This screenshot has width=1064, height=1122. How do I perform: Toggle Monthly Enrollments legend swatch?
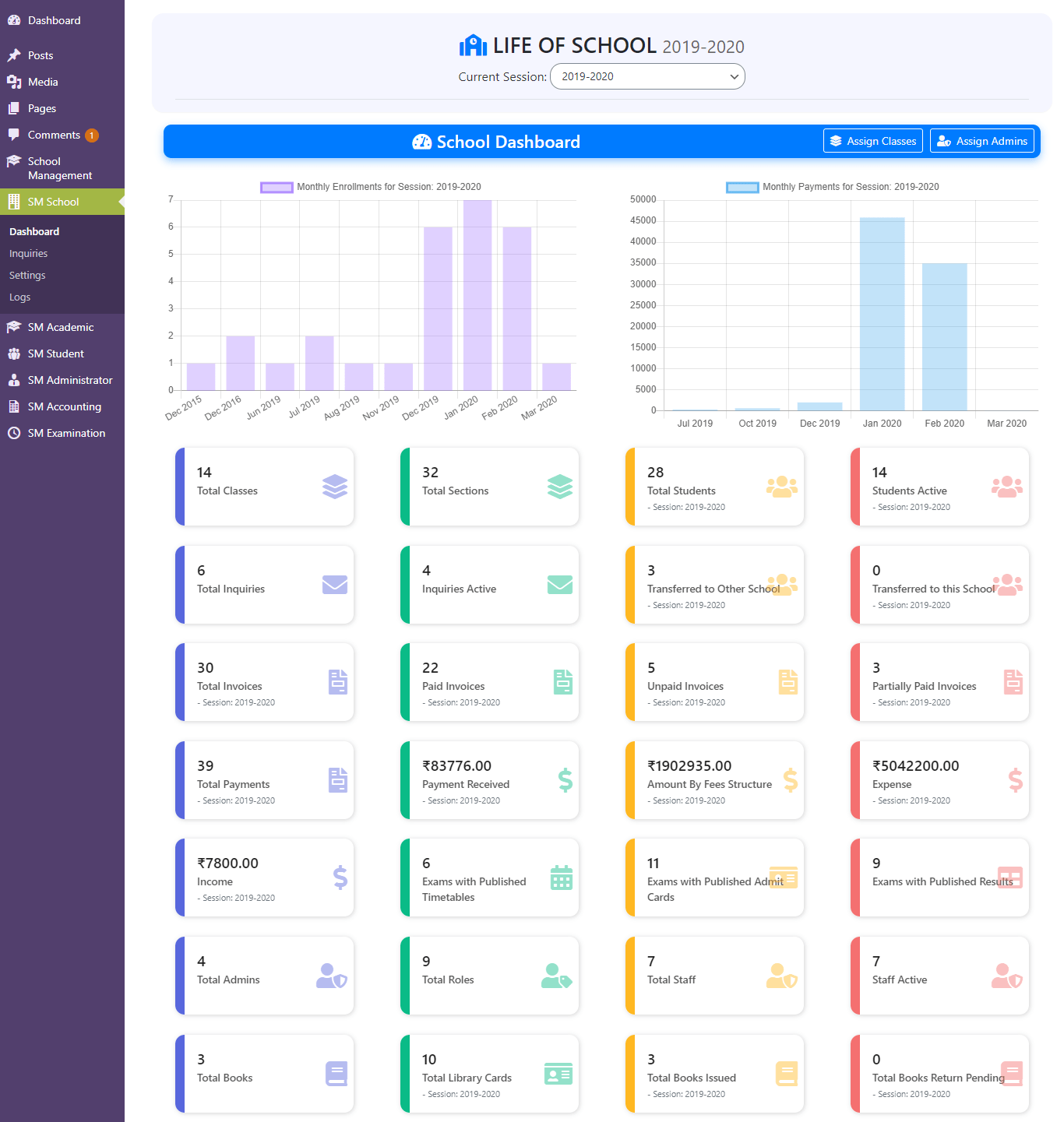pyautogui.click(x=277, y=187)
